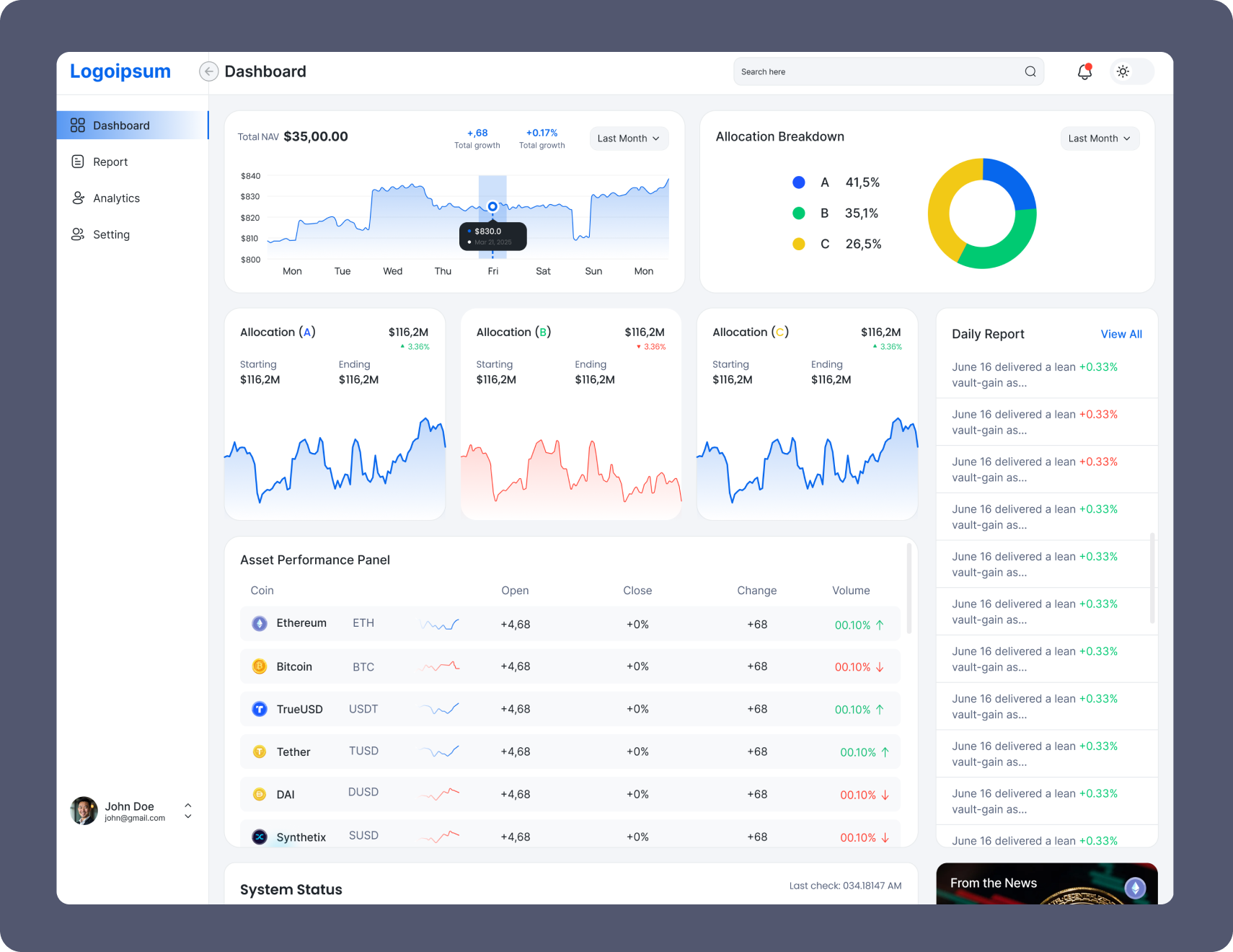Select the green B legend swatch

(x=799, y=213)
